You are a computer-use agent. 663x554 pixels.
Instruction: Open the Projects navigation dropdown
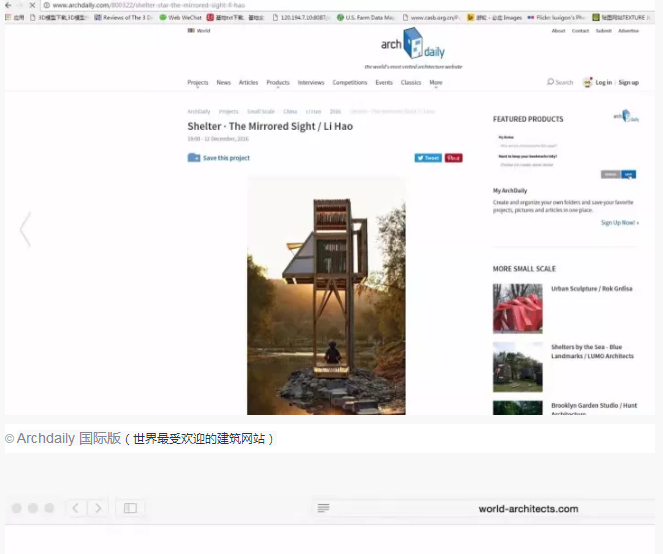point(199,83)
